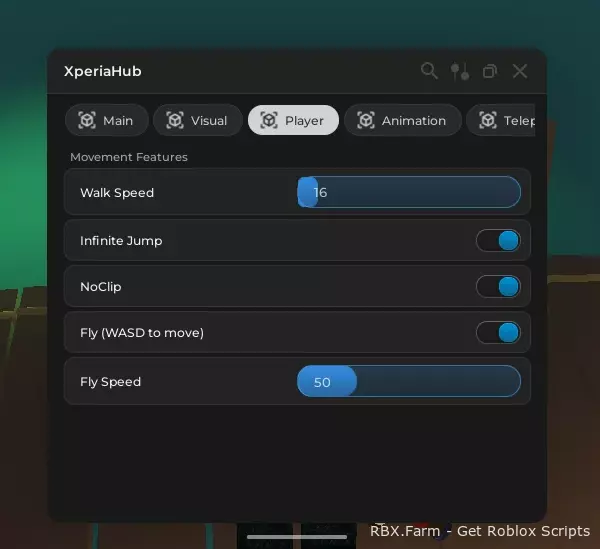Click the Movement Features section heading
Viewport: 600px width, 549px height.
click(x=129, y=157)
